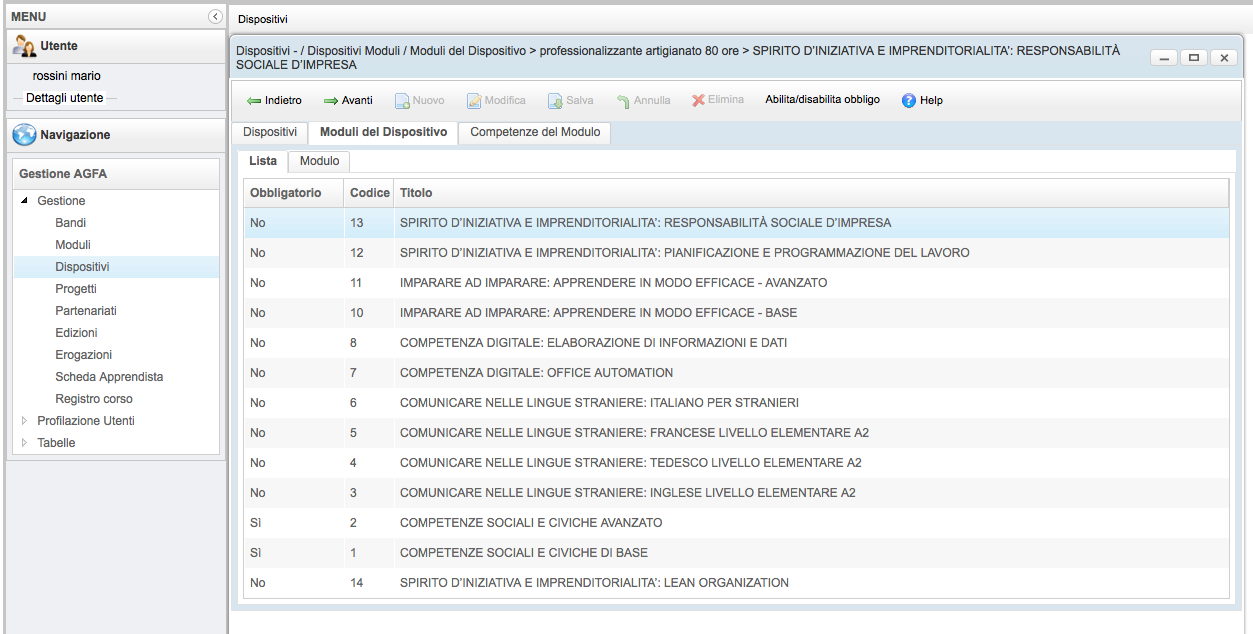
Task: Open Progetti in navigation tree
Action: [76, 289]
